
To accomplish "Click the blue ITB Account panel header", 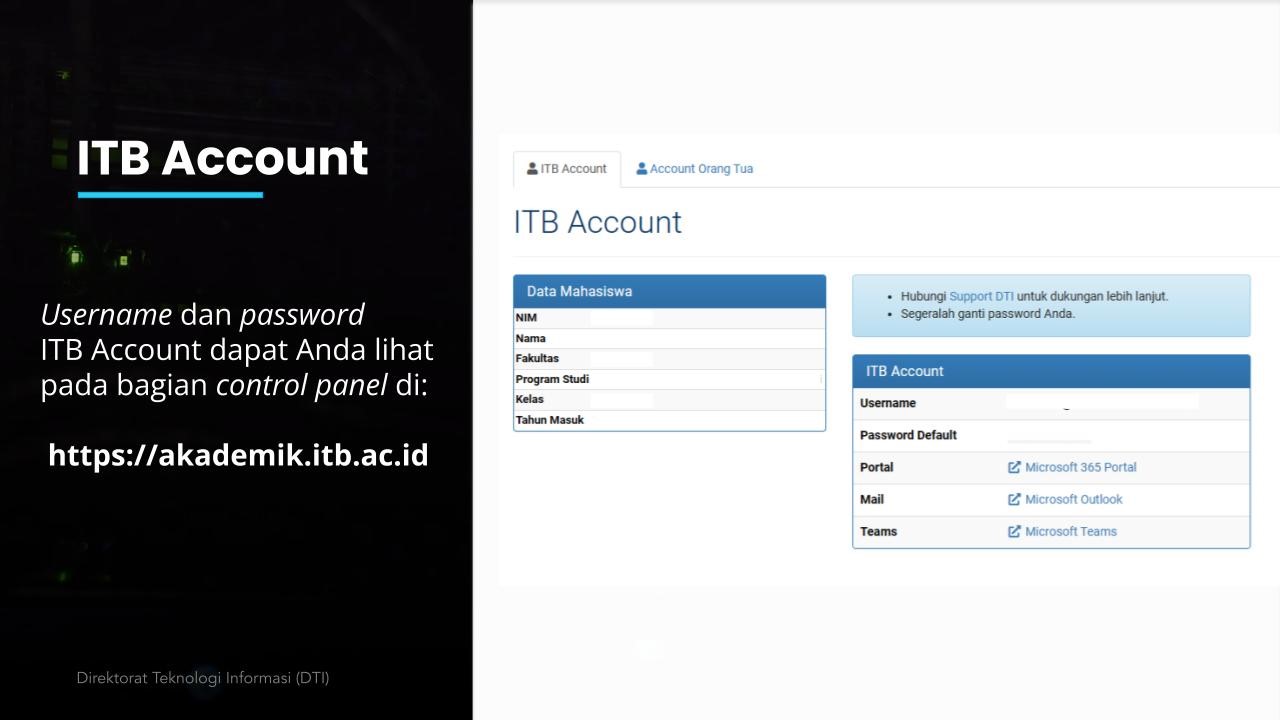I will tap(1050, 371).
